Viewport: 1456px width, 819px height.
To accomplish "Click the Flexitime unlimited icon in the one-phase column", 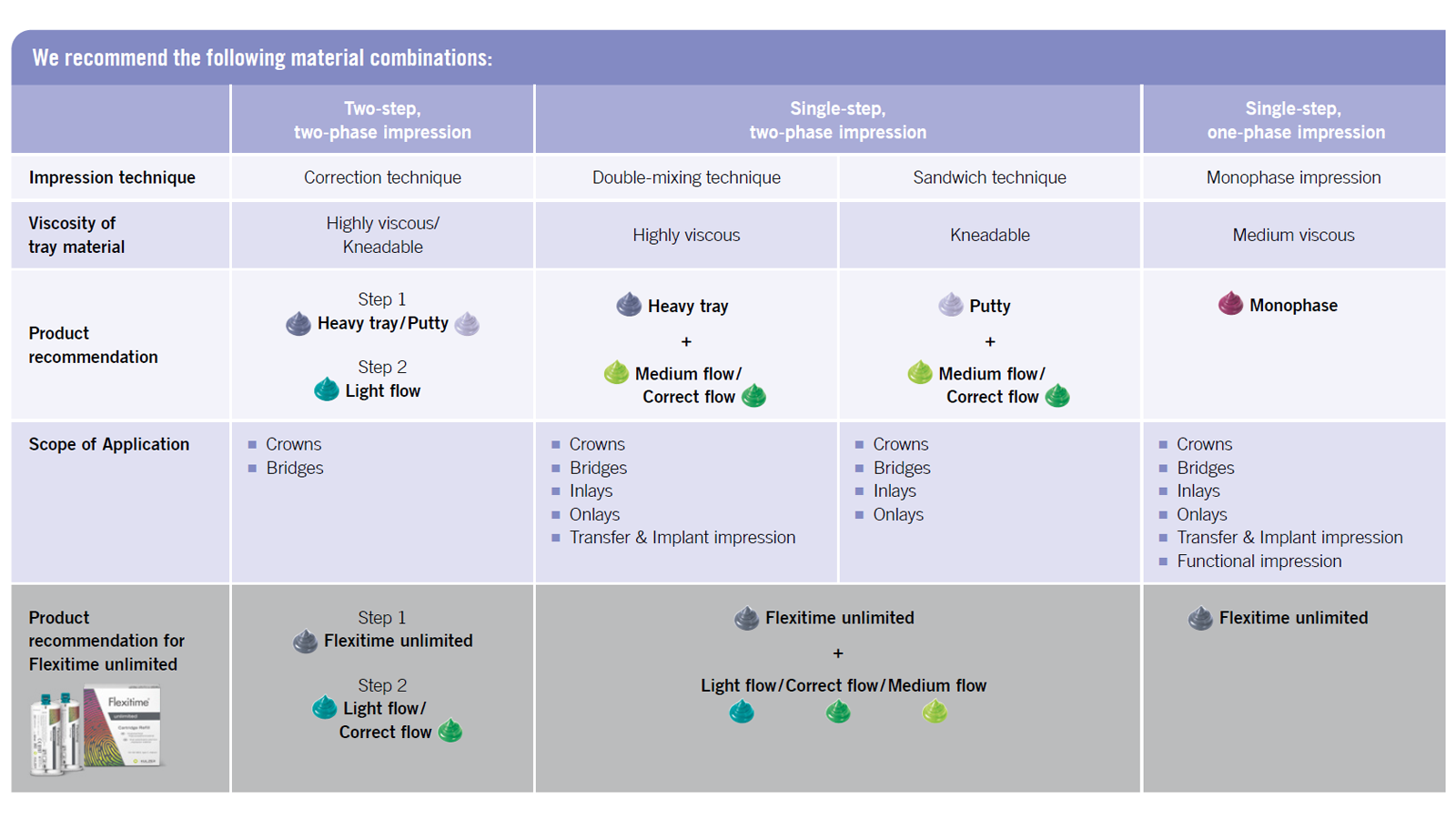I will tap(1200, 619).
